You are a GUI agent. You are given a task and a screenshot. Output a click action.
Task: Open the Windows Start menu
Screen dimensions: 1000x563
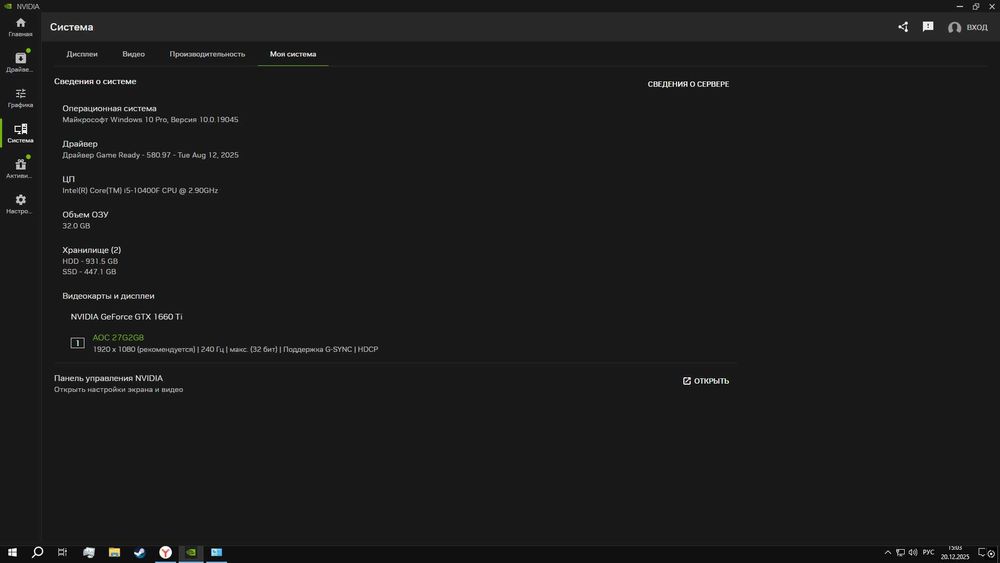click(x=12, y=552)
